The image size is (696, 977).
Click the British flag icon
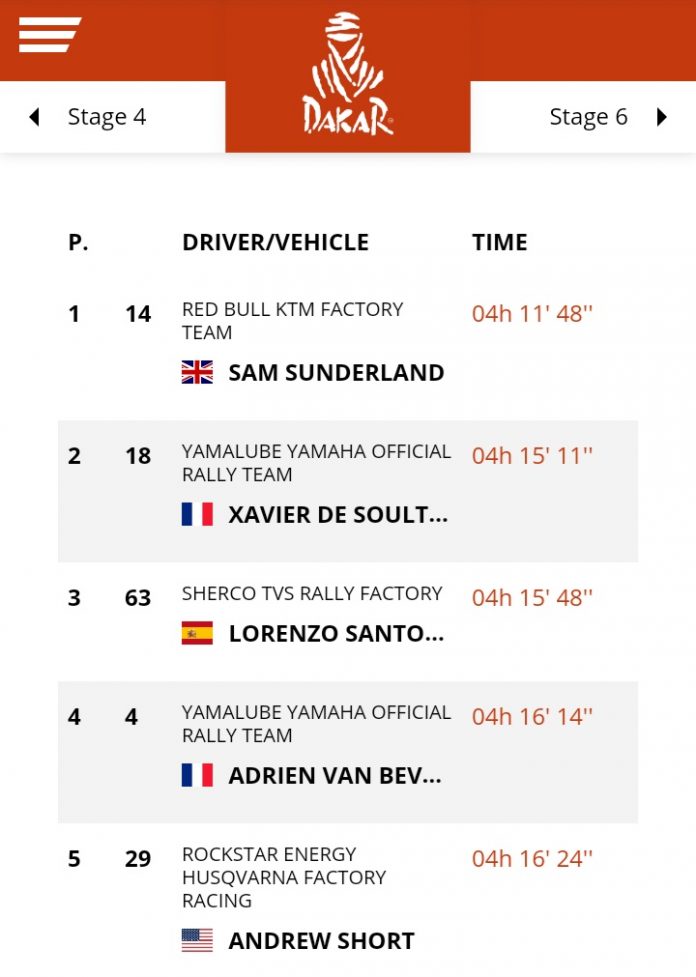(197, 373)
